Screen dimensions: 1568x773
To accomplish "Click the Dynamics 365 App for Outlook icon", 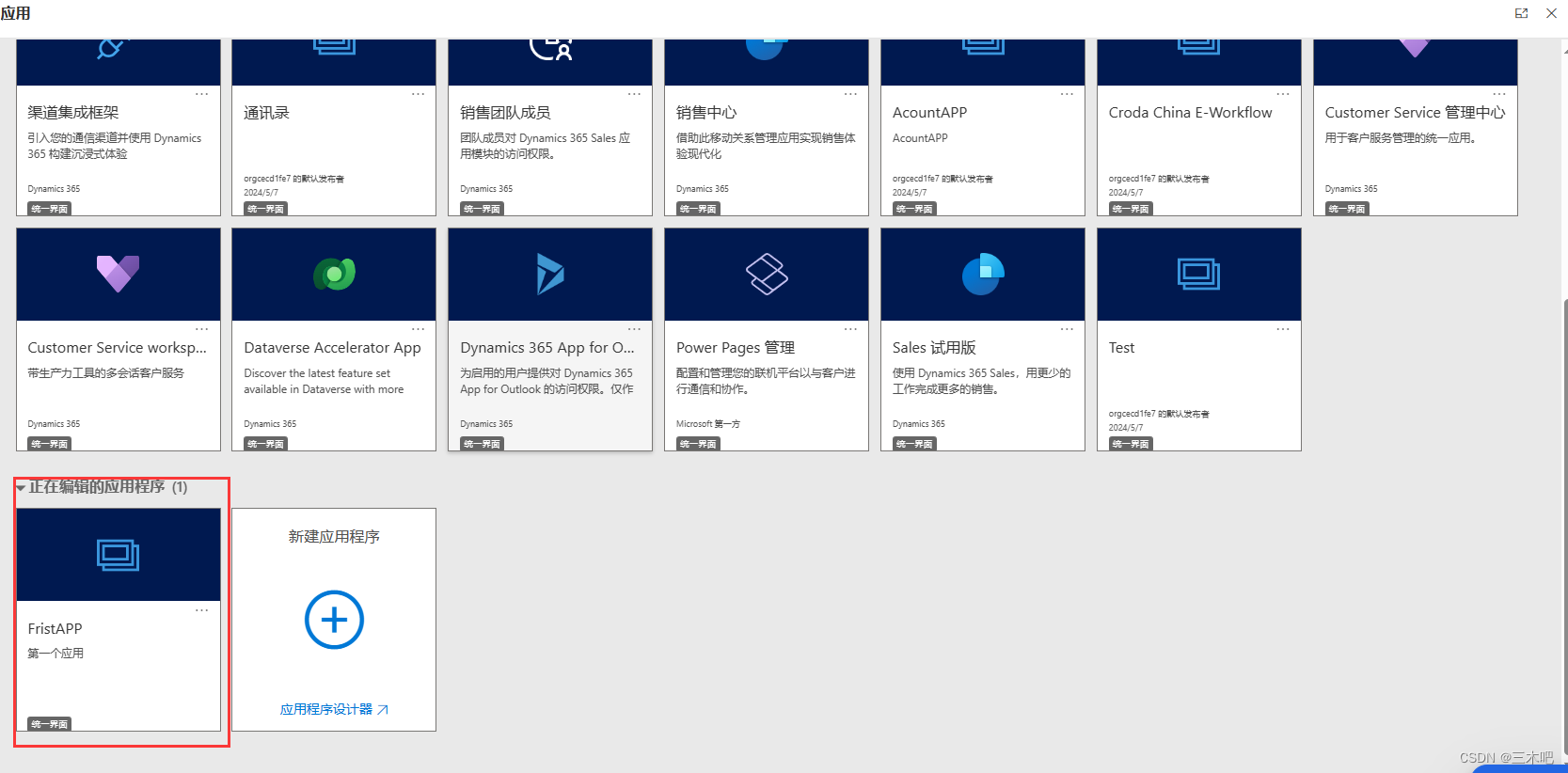I will coord(550,274).
